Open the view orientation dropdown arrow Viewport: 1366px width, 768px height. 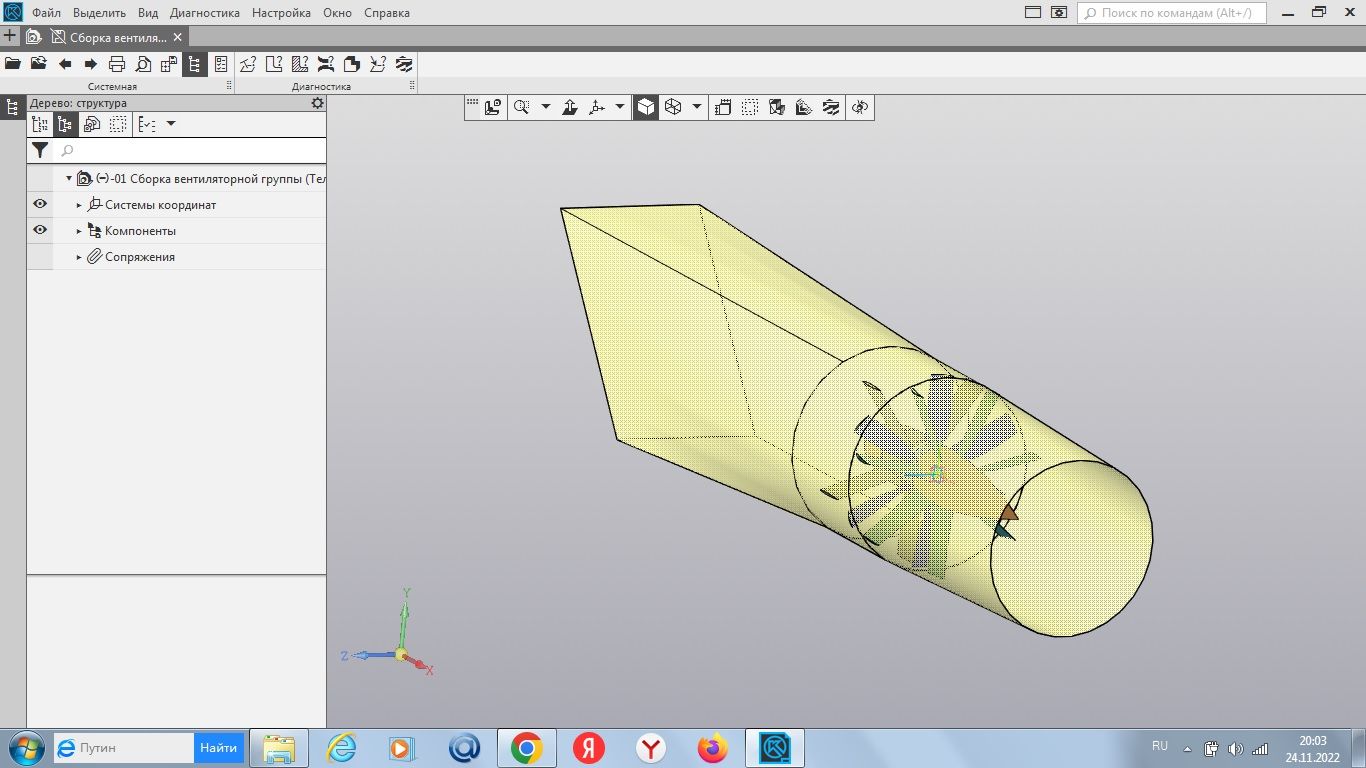(x=620, y=107)
